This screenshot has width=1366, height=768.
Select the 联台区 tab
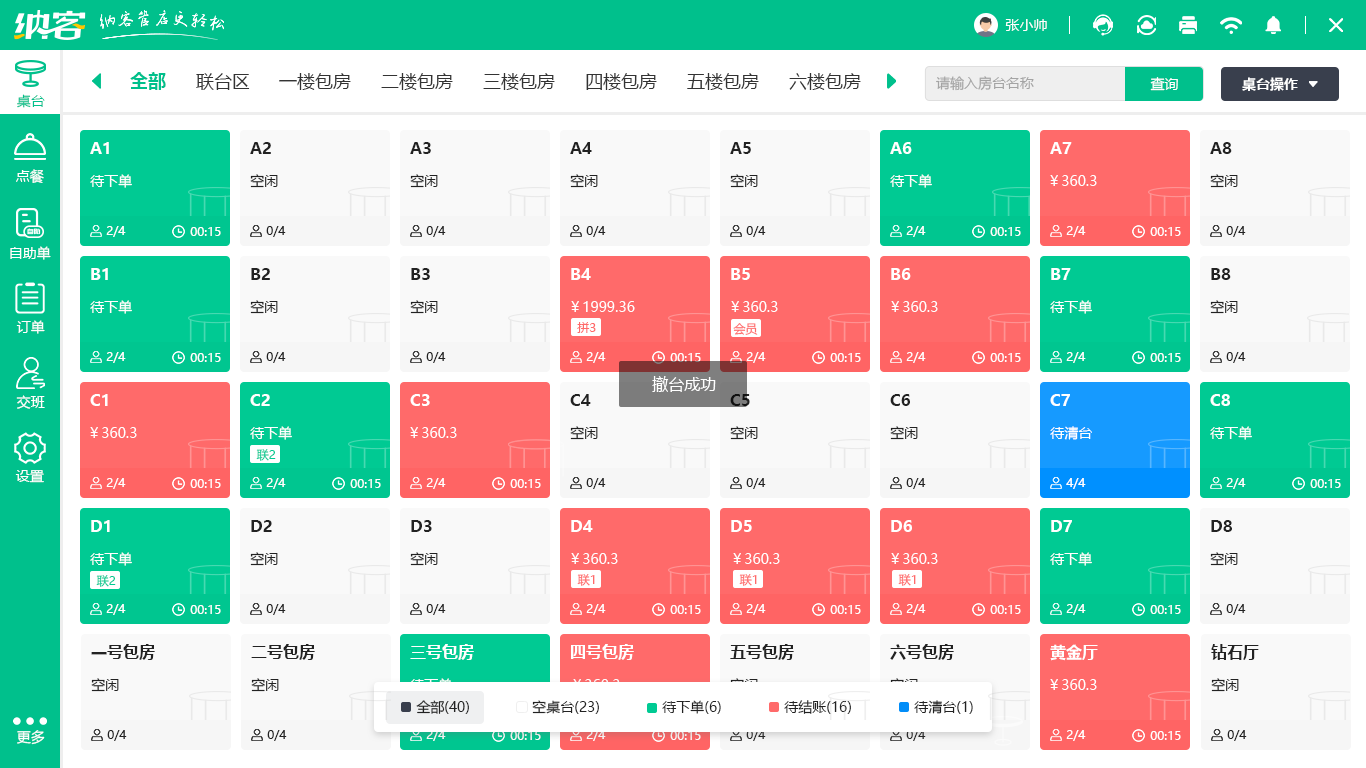[222, 82]
